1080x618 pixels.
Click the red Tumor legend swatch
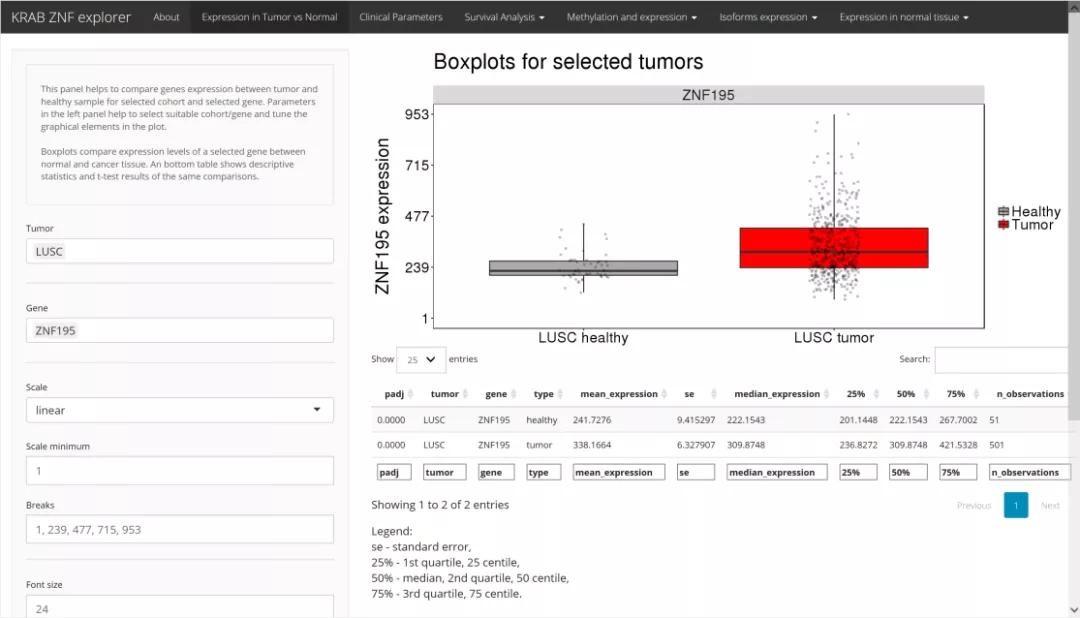[x=1004, y=225]
